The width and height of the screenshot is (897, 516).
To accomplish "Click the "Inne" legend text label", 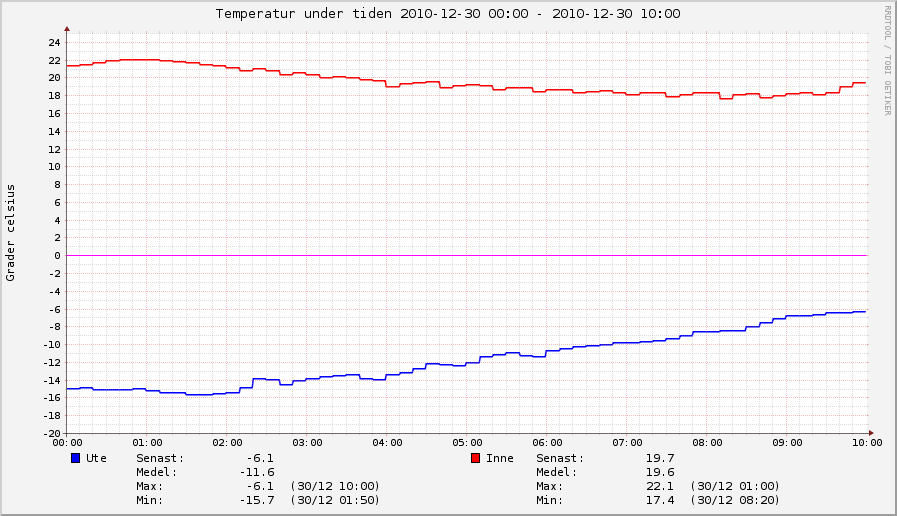I will tap(500, 458).
